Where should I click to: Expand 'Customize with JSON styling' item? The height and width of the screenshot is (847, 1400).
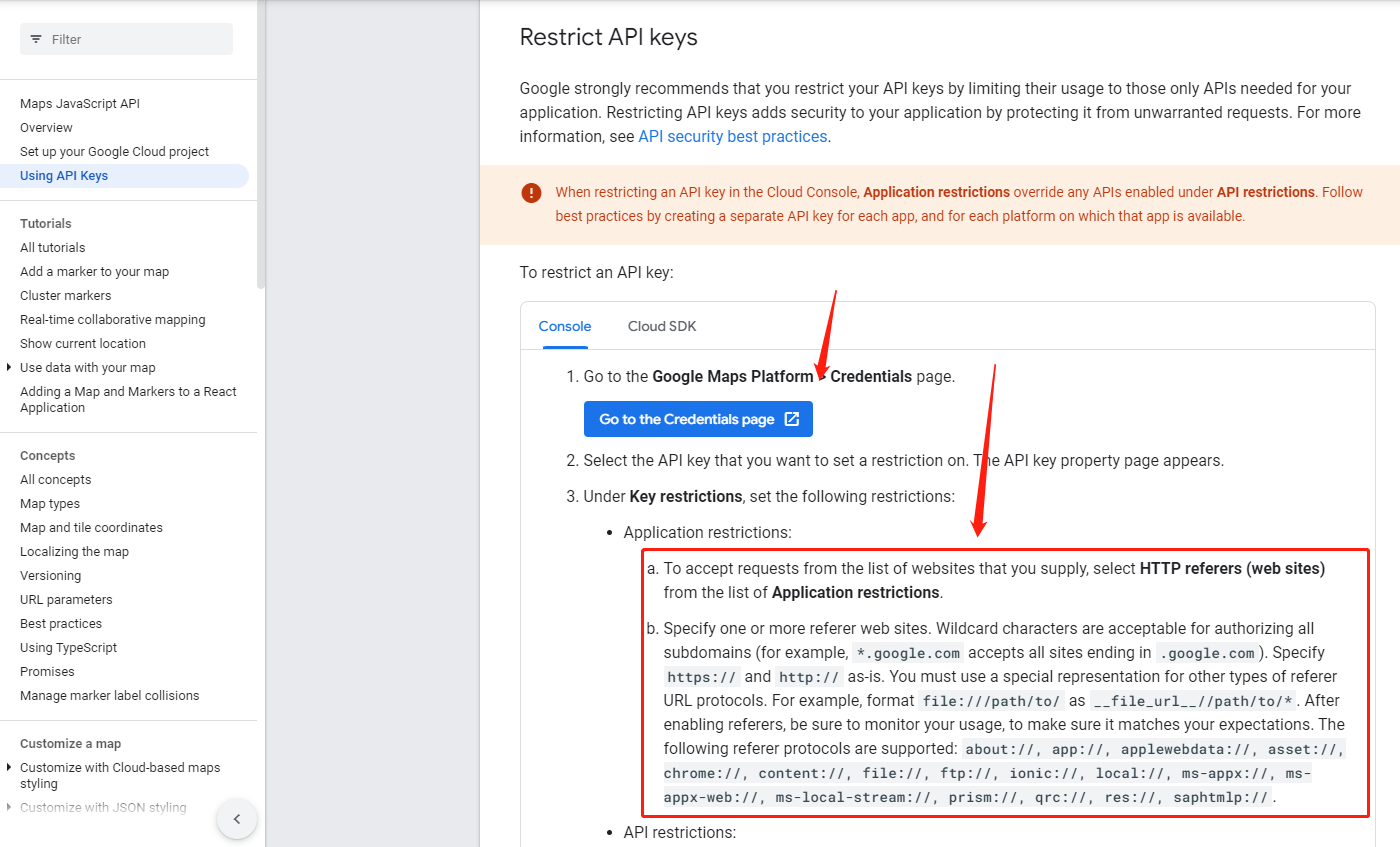pos(9,807)
